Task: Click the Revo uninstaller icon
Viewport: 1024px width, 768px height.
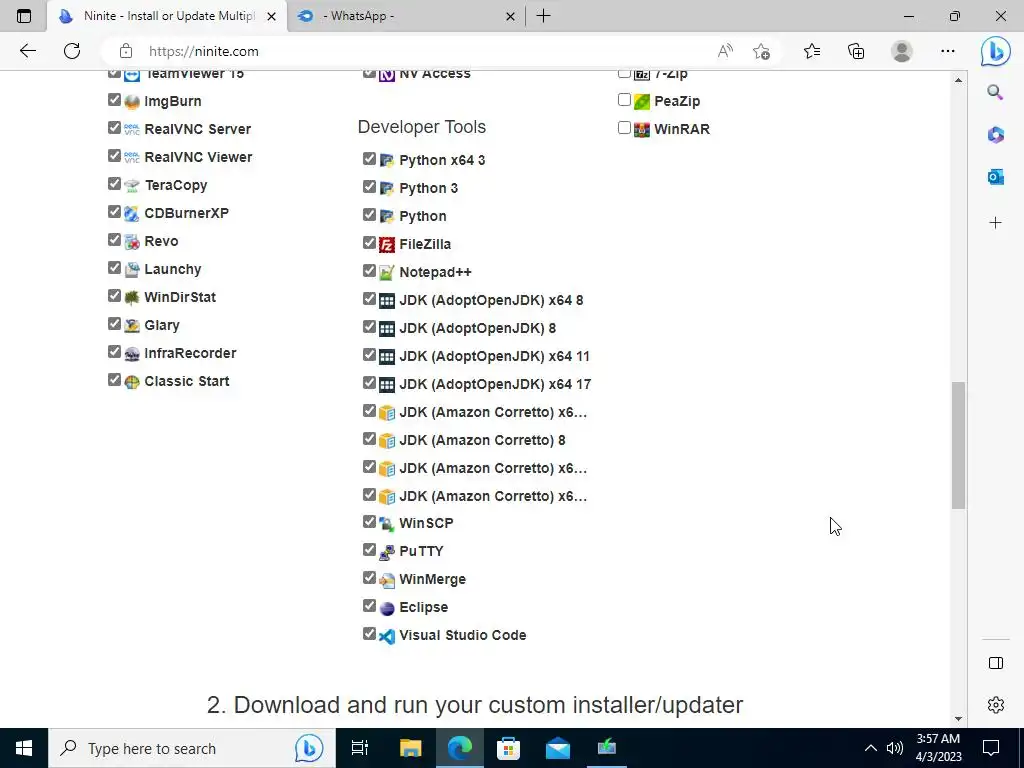Action: [x=132, y=242]
